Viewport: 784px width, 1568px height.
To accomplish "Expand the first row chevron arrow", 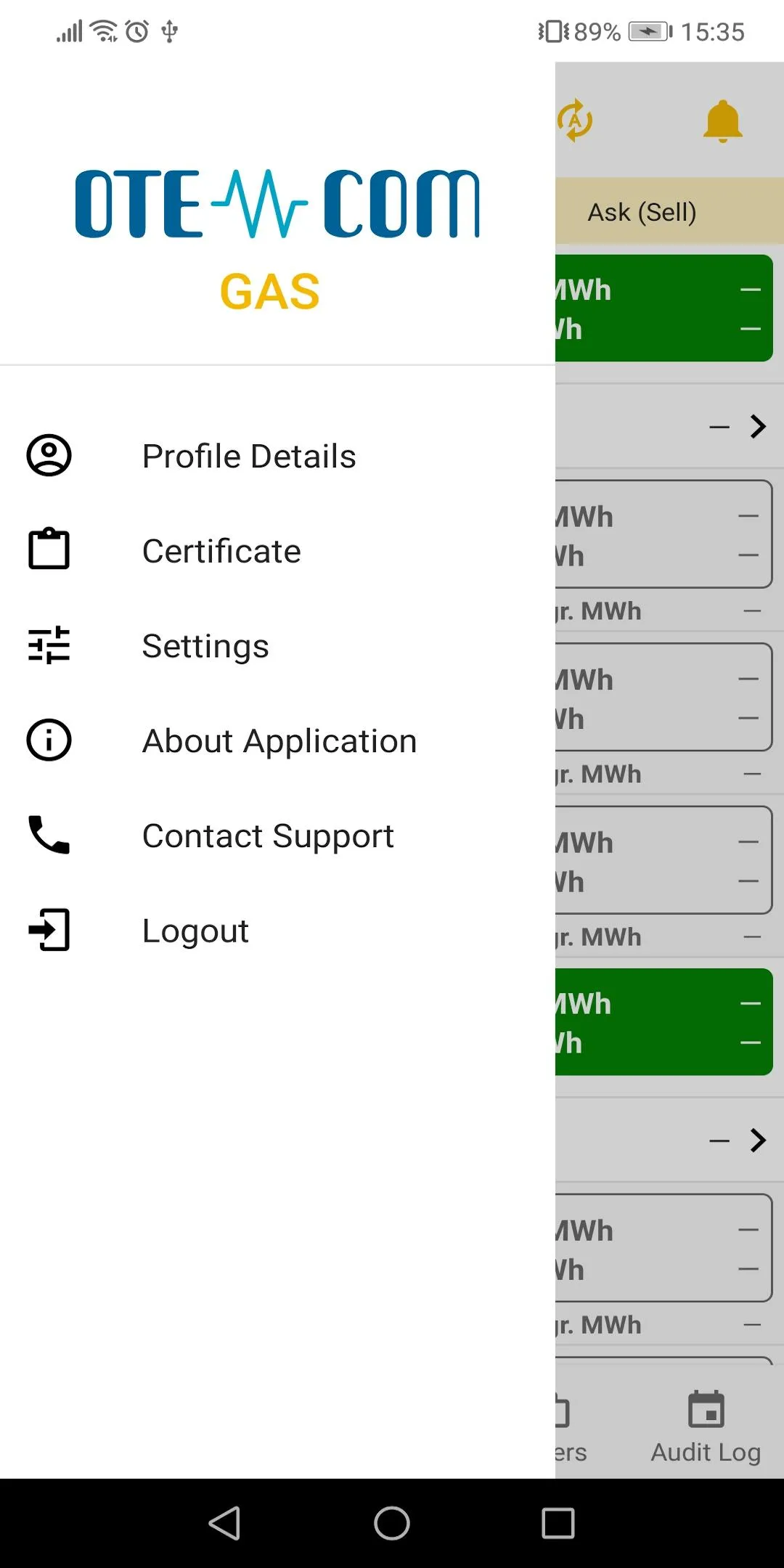I will [758, 427].
